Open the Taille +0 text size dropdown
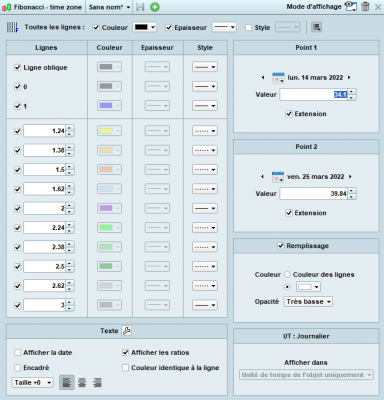The height and width of the screenshot is (400, 384). click(x=33, y=382)
